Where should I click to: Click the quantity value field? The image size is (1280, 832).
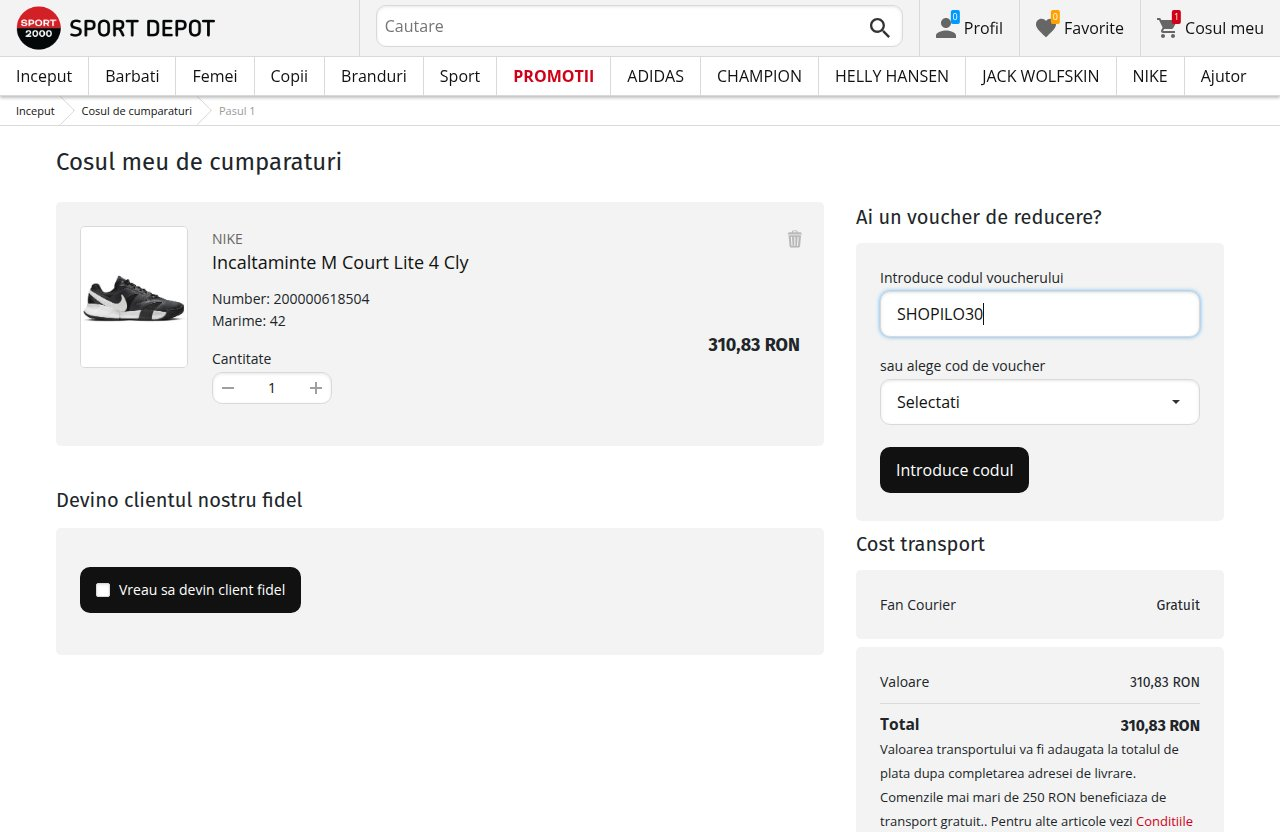[x=272, y=388]
